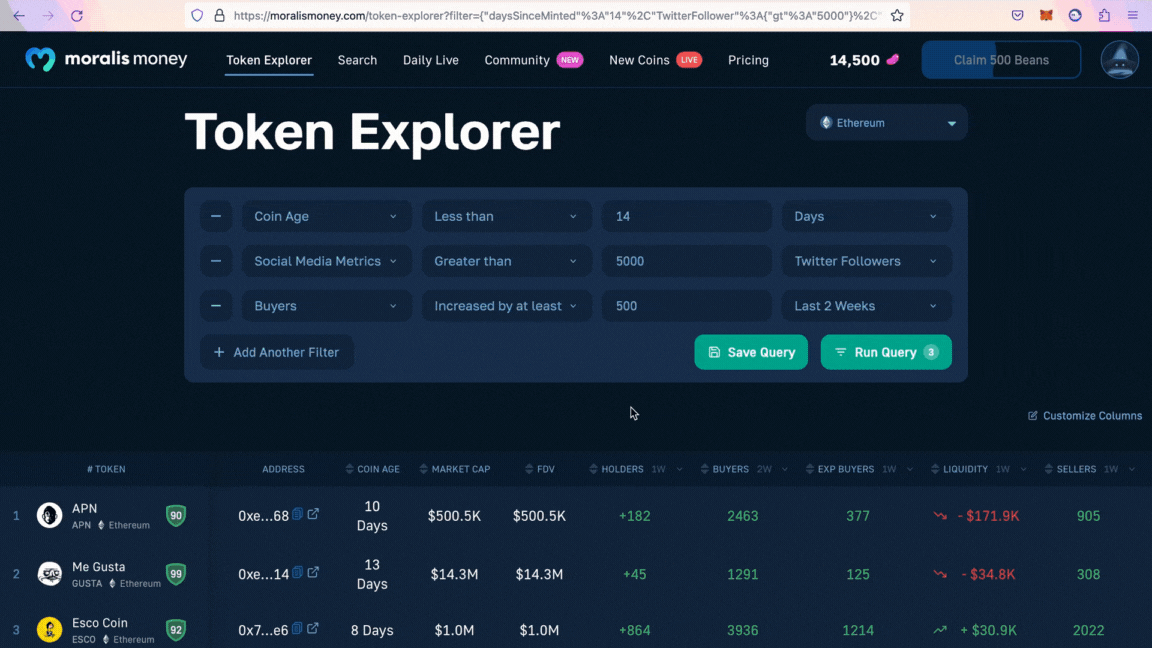
Task: Click the Esco Coin token name
Action: (100, 623)
